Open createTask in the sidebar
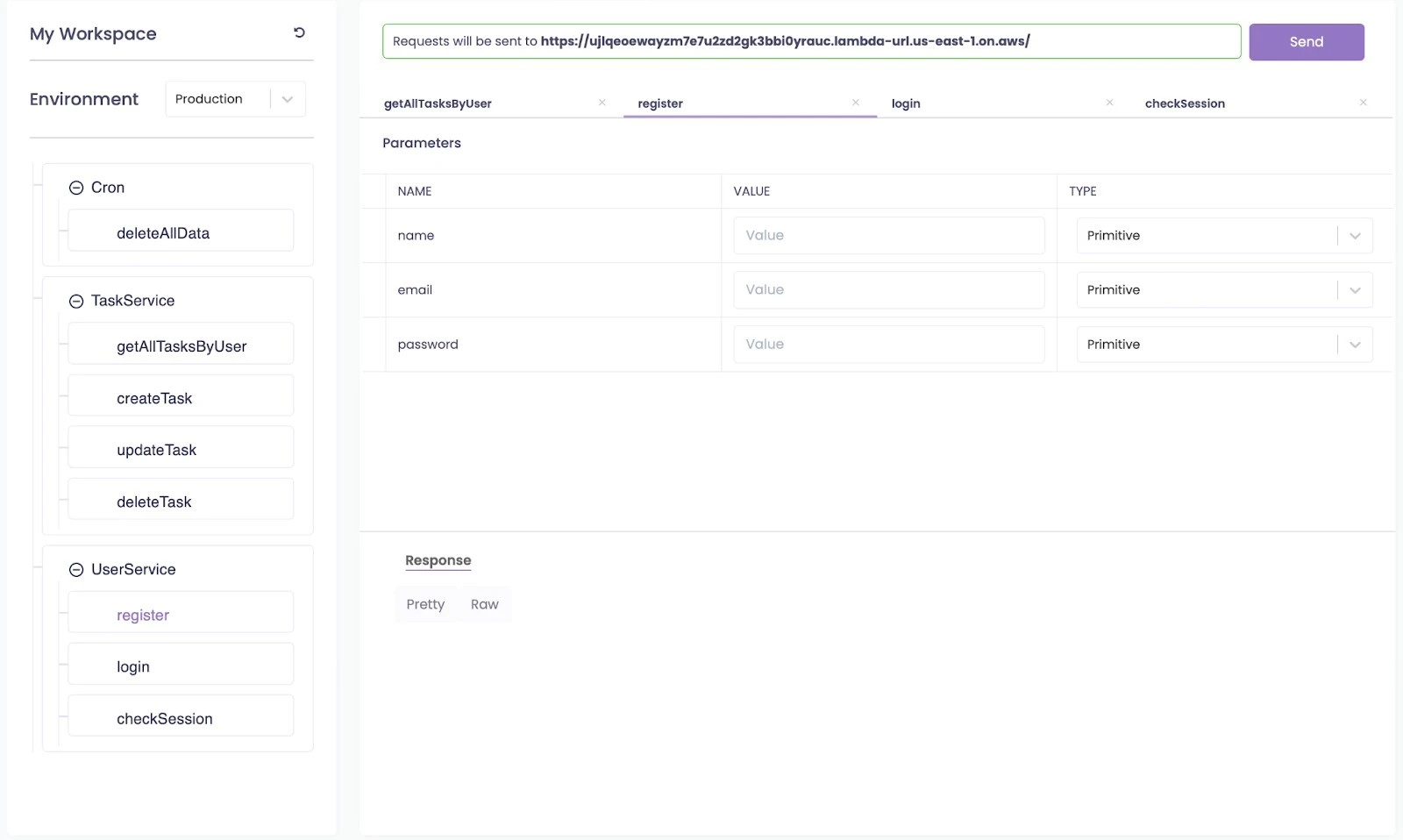The height and width of the screenshot is (840, 1403). [181, 395]
